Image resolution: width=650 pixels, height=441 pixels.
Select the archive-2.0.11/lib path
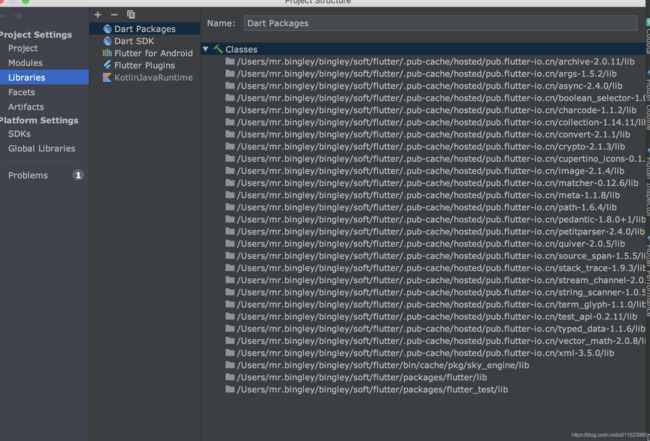[x=436, y=62]
